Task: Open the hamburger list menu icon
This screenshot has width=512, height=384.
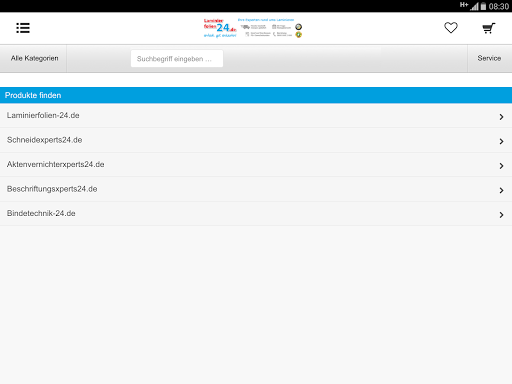Action: click(23, 28)
